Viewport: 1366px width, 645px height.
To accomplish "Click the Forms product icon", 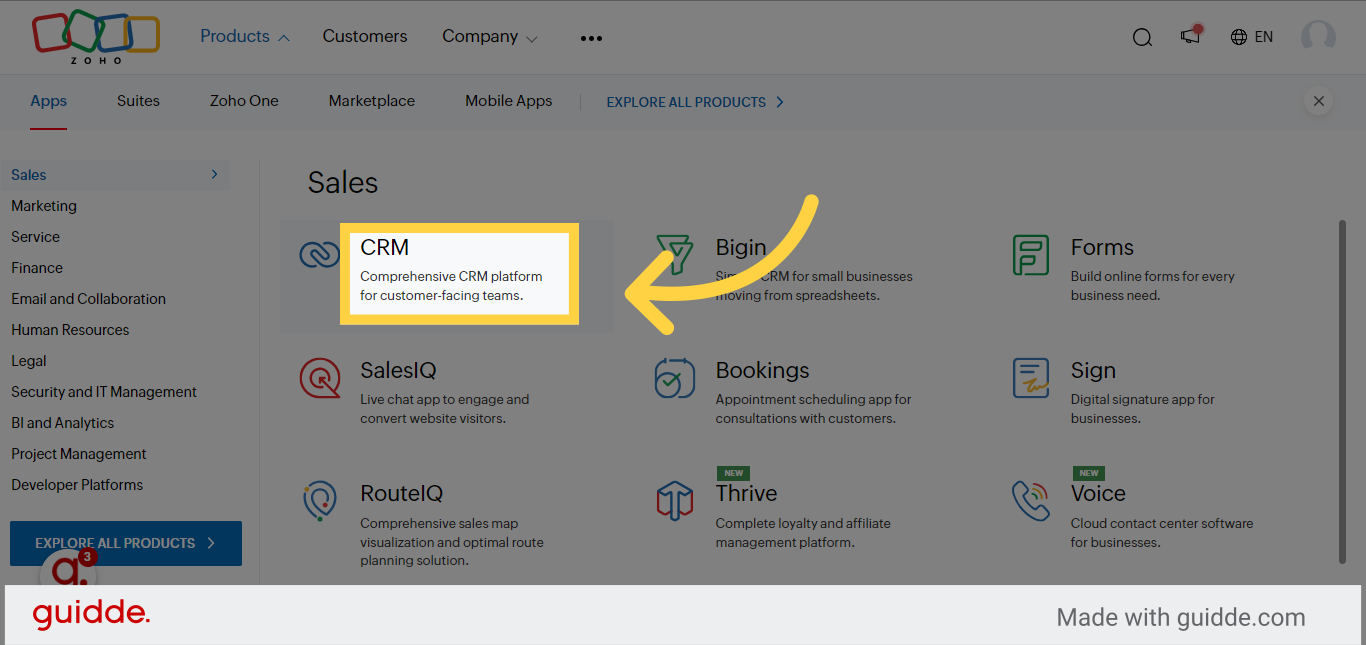I will click(1030, 255).
